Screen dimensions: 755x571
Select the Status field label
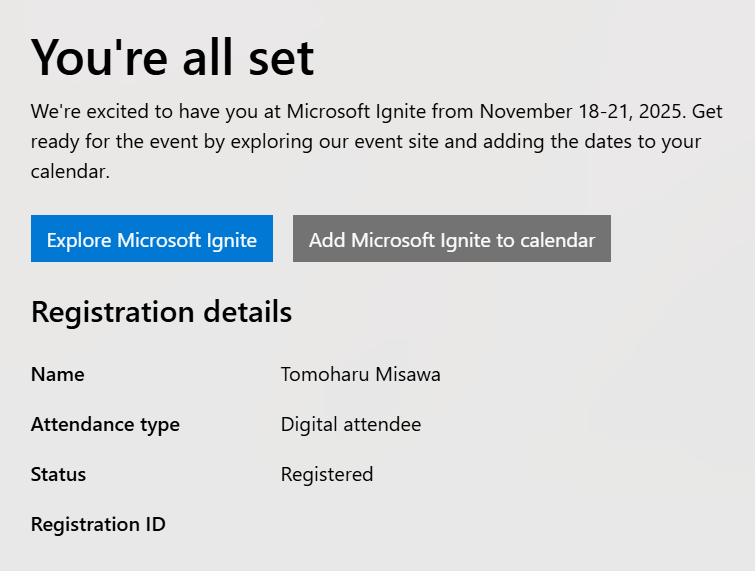pos(58,475)
